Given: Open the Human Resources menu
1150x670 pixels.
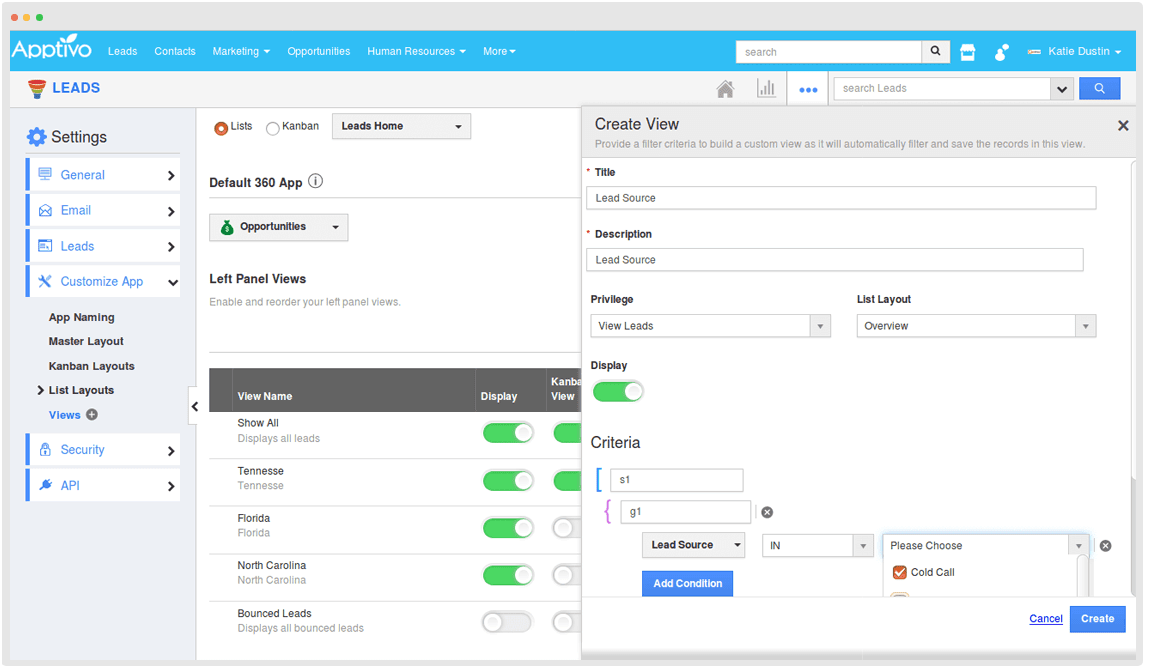Looking at the screenshot, I should click(x=416, y=51).
